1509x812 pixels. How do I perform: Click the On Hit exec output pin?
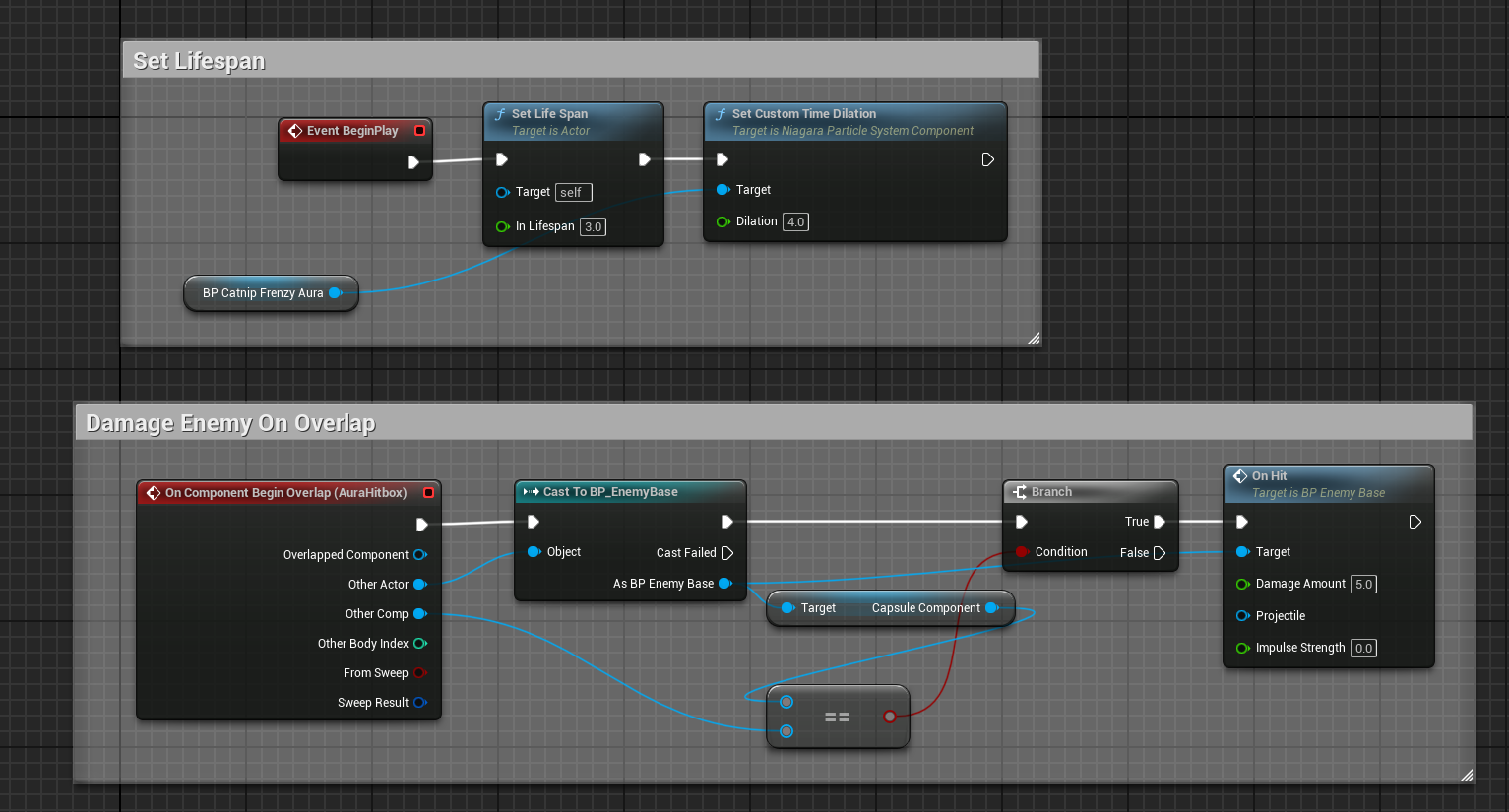[x=1415, y=522]
